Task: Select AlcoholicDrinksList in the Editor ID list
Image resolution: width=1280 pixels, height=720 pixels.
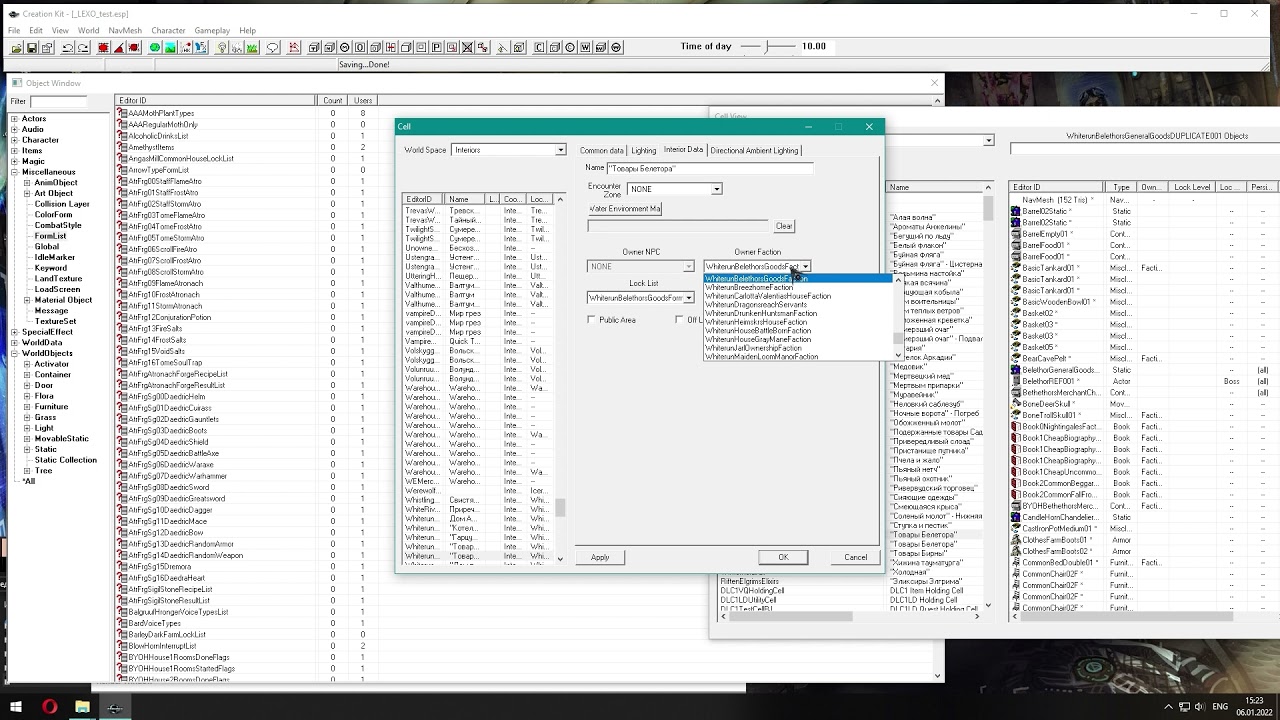Action: 158,136
